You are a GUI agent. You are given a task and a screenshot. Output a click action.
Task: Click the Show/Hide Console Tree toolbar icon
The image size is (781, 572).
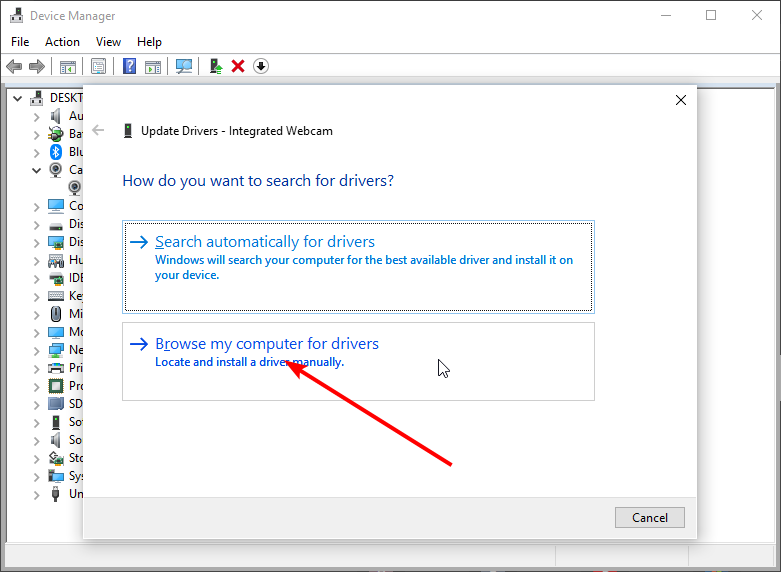68,66
